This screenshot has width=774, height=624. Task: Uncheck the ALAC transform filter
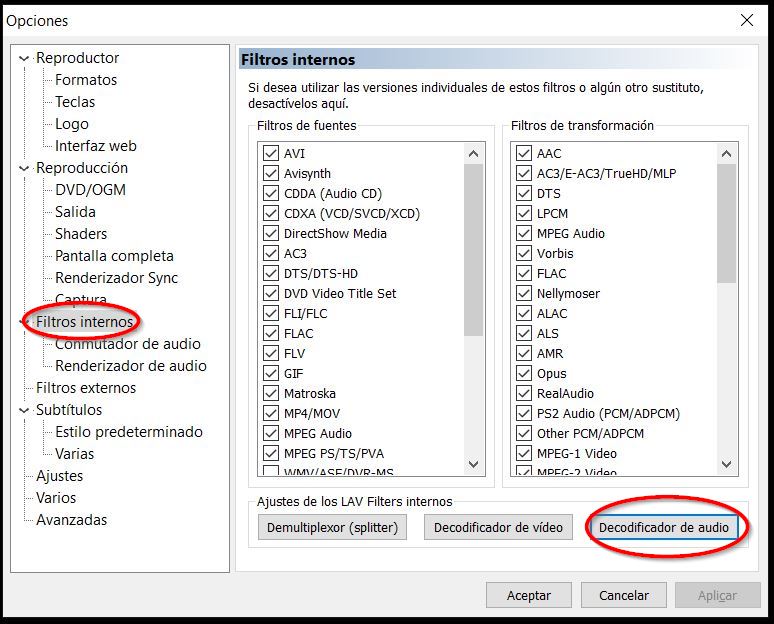524,313
